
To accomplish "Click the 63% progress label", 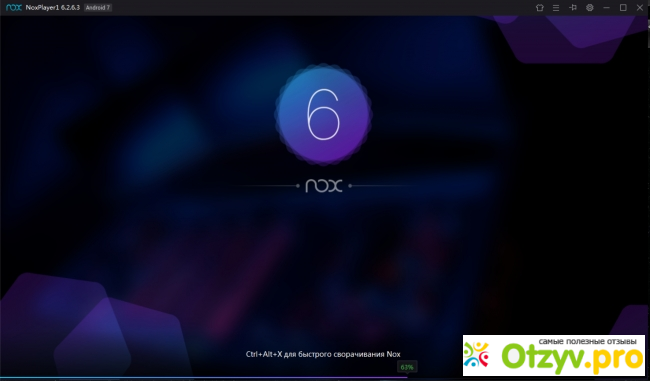I will click(x=407, y=367).
